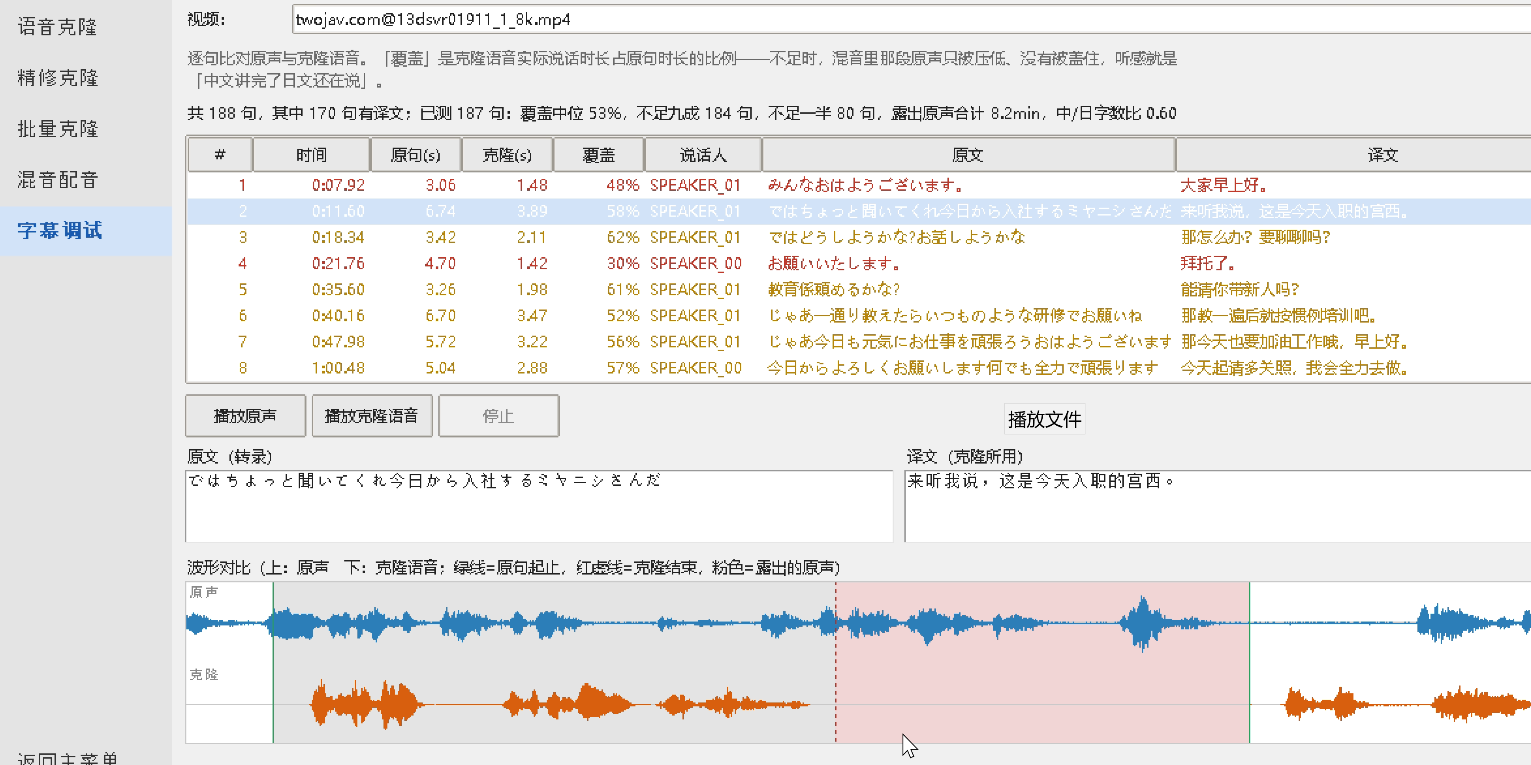Click the 30% coverage cell
This screenshot has height=765, width=1531.
(623, 263)
